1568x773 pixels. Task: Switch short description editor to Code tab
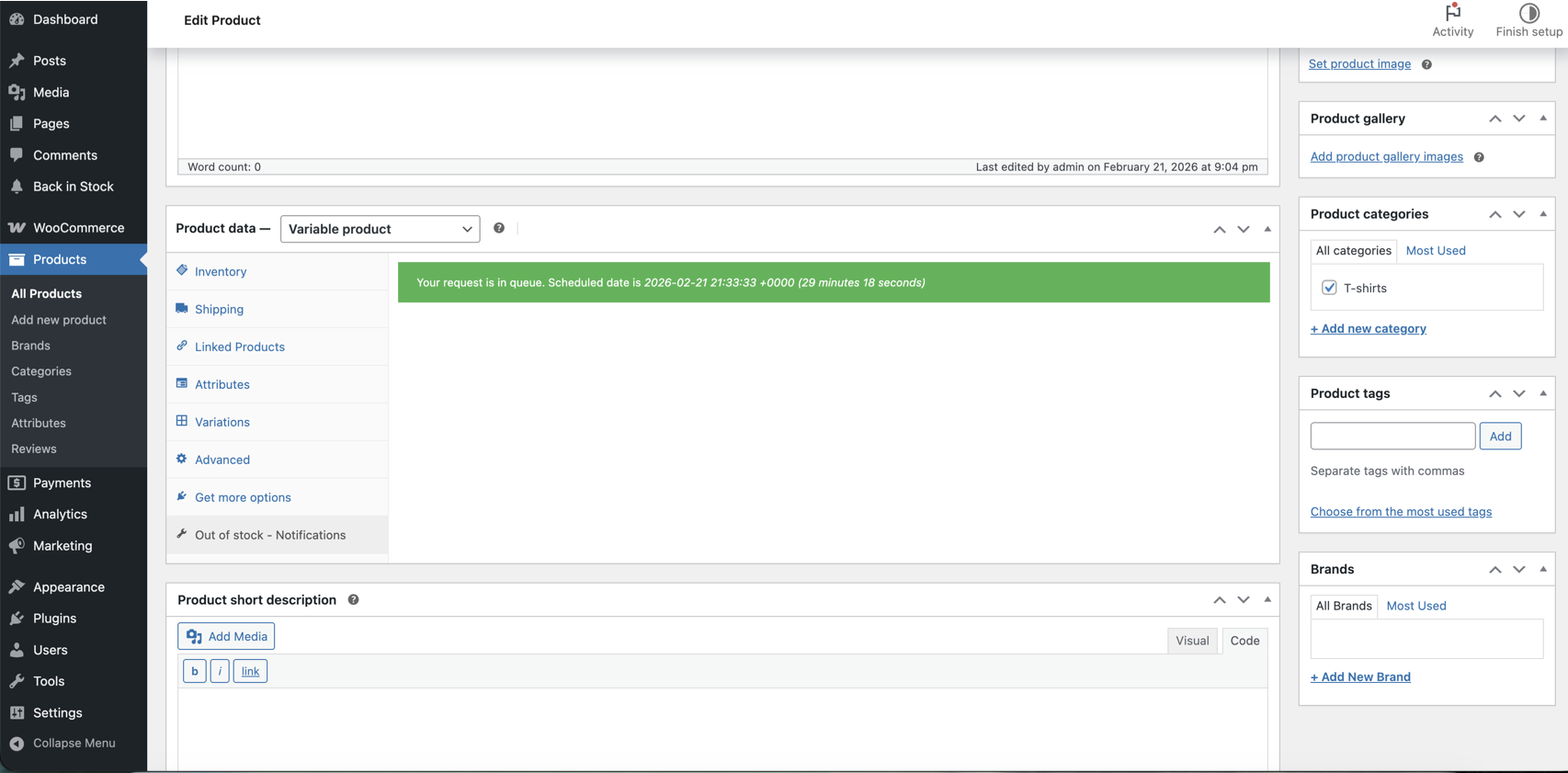(x=1244, y=641)
